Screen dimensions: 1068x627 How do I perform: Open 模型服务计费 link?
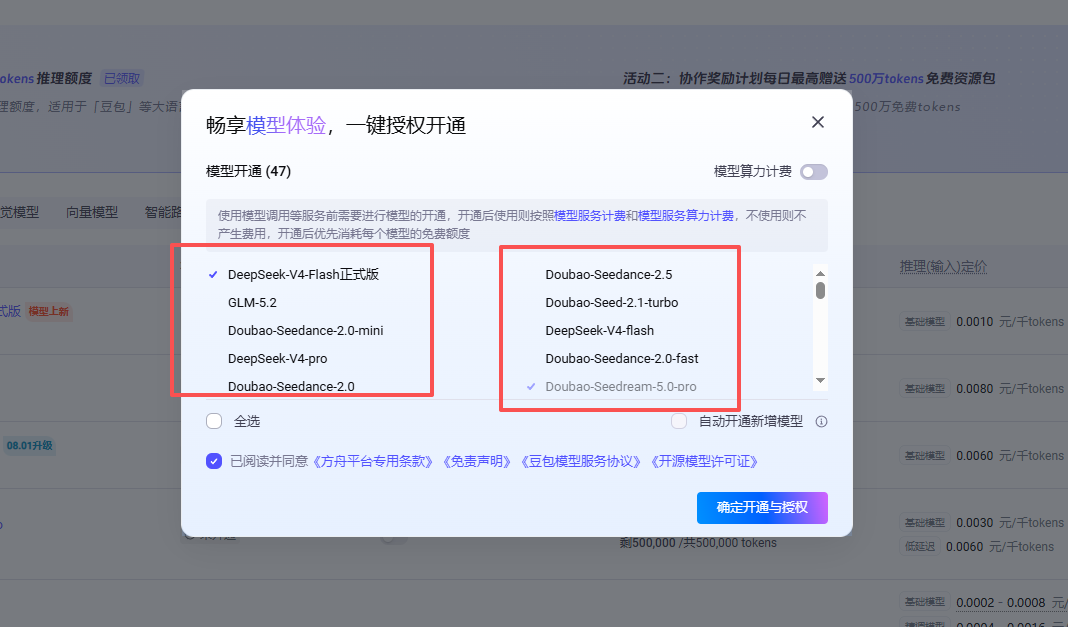(590, 215)
